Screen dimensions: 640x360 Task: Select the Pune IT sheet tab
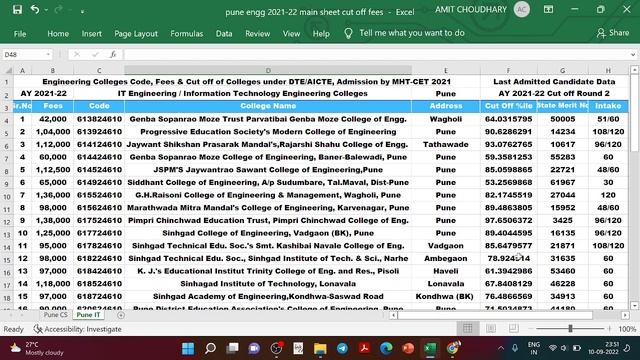pyautogui.click(x=88, y=315)
